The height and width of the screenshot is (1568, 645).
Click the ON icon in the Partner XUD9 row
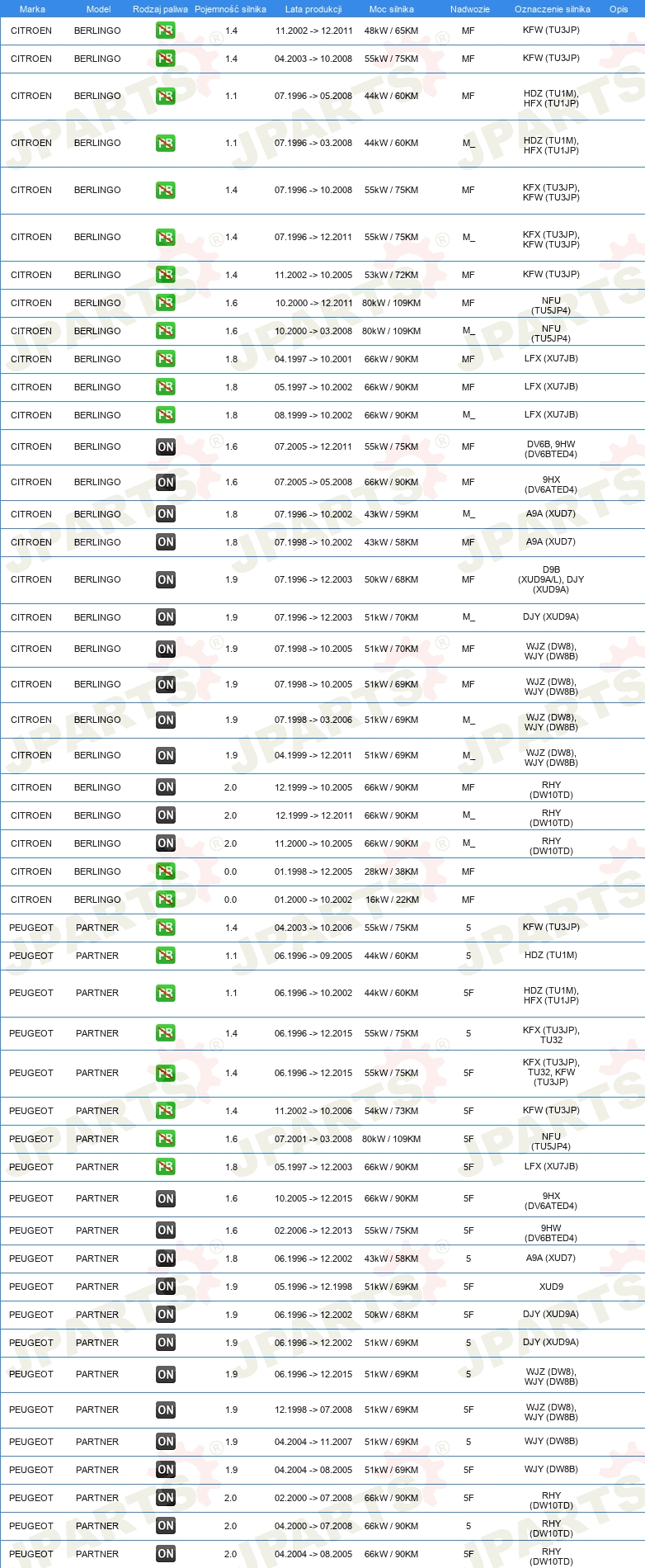pyautogui.click(x=166, y=1287)
